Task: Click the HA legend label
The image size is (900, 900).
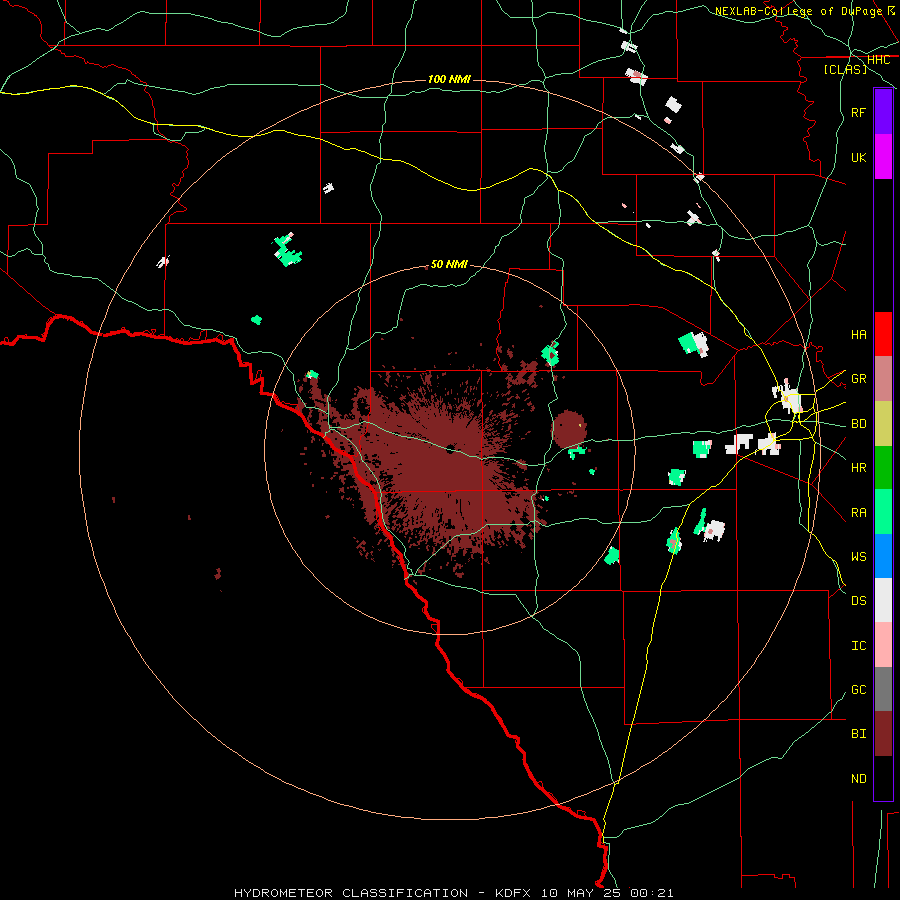Action: tap(858, 334)
